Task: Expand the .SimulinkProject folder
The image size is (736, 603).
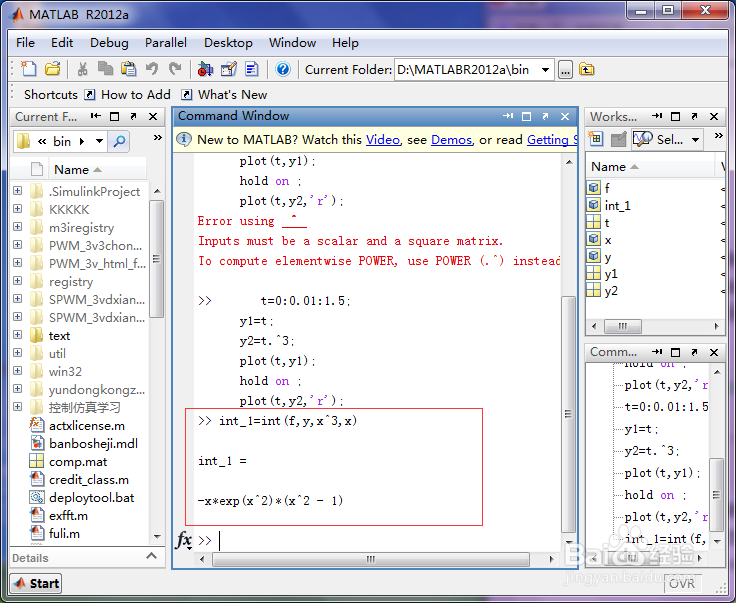Action: pyautogui.click(x=18, y=191)
